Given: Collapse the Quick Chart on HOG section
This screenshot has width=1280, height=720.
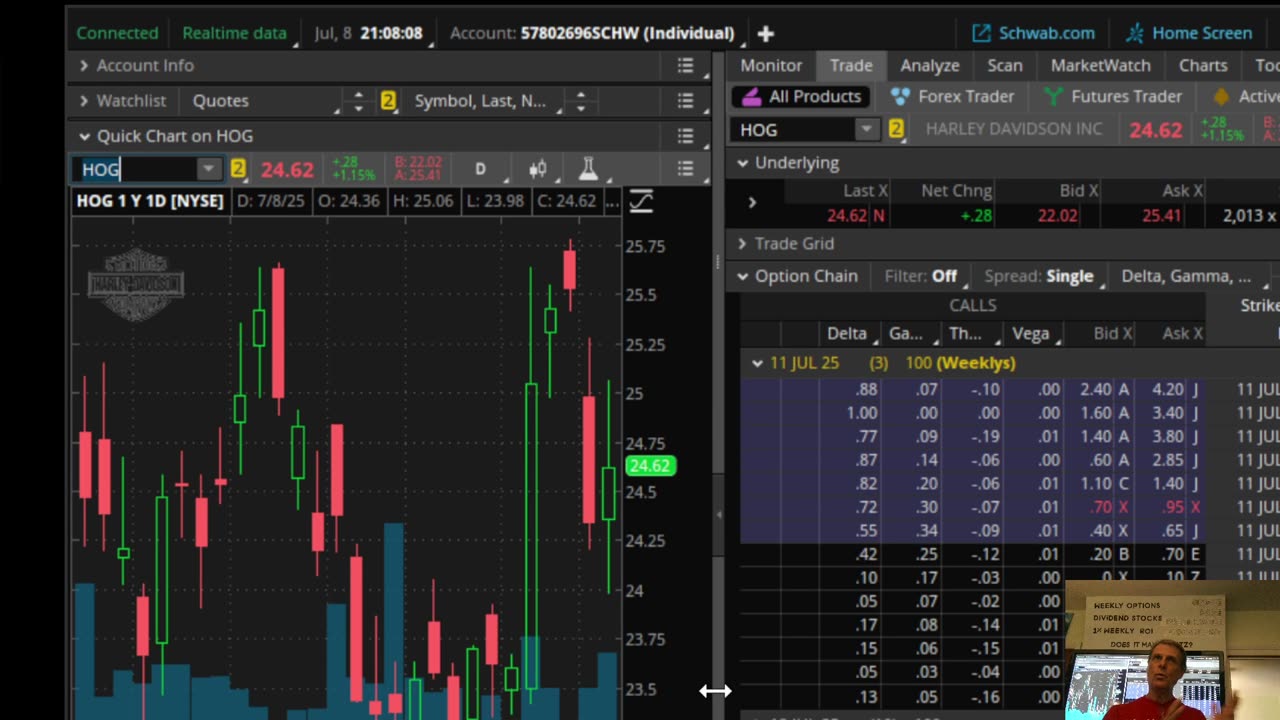Looking at the screenshot, I should point(84,136).
